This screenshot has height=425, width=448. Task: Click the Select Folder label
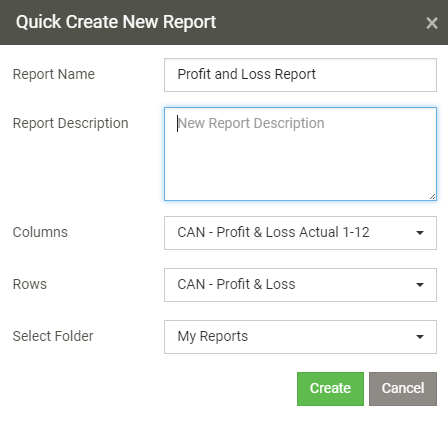tap(53, 336)
